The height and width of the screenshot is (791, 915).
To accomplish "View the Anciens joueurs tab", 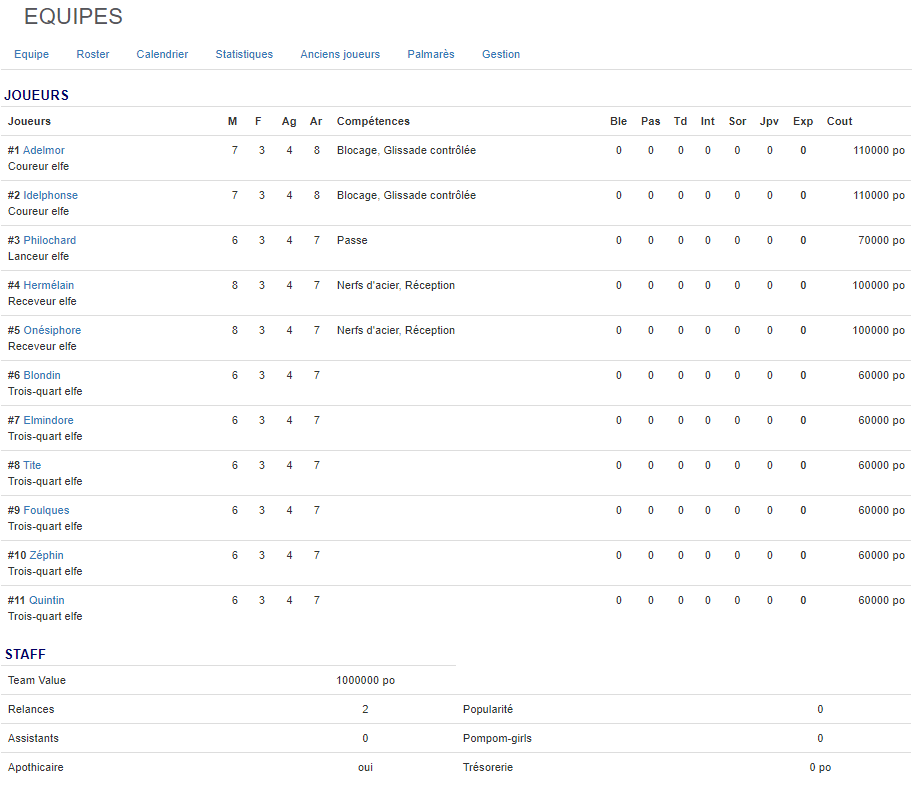I will click(x=340, y=54).
